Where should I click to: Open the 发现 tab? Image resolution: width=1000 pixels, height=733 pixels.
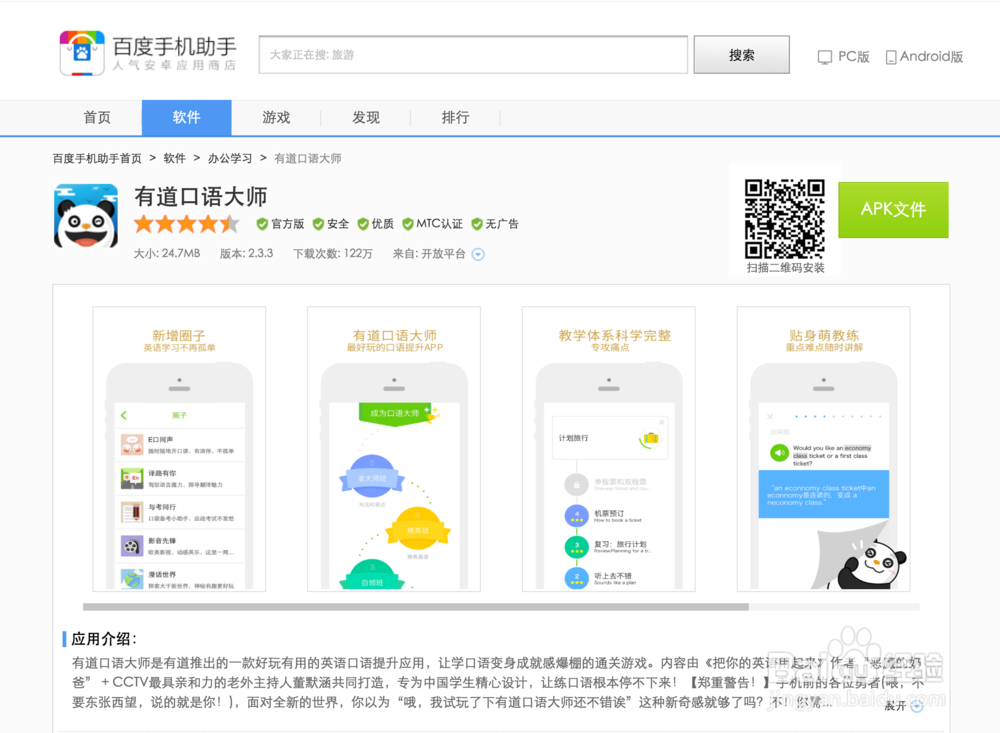click(x=366, y=117)
